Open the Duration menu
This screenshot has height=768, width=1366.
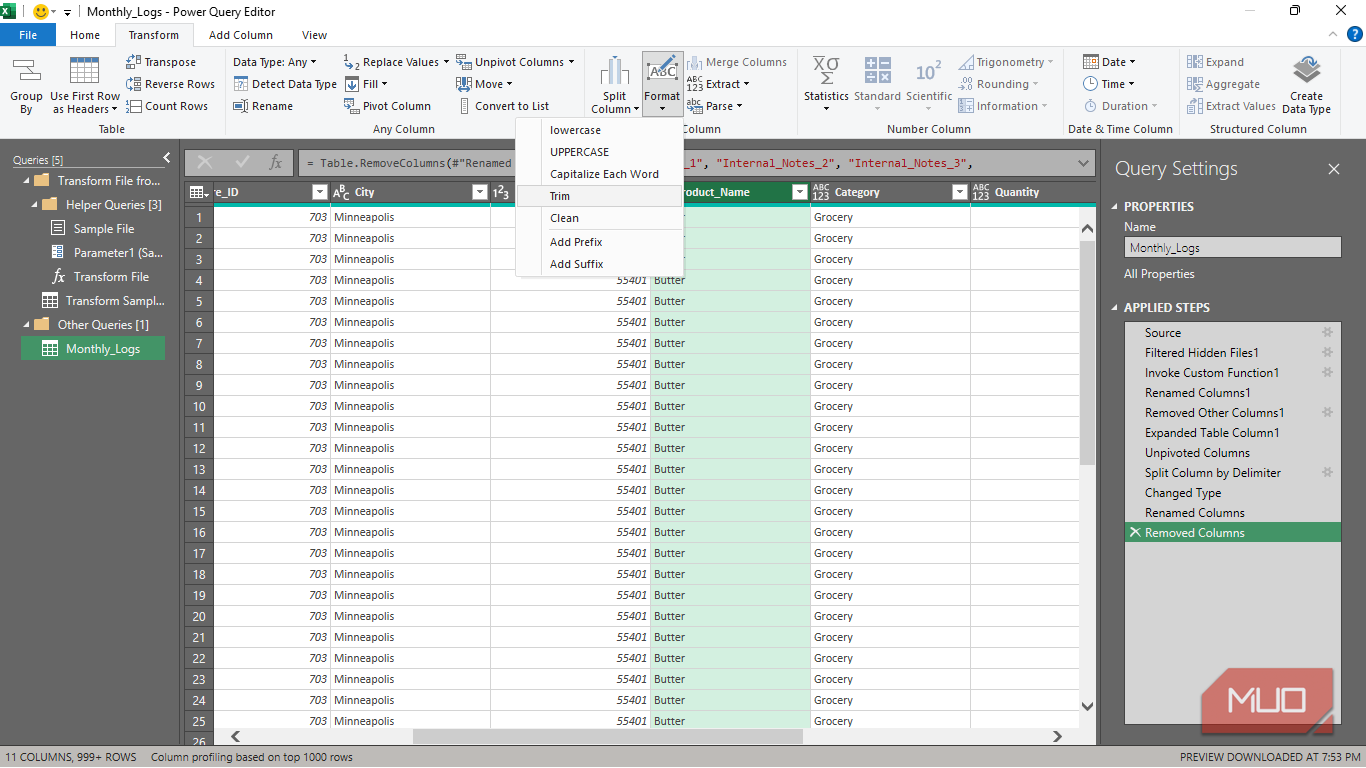tap(1120, 106)
